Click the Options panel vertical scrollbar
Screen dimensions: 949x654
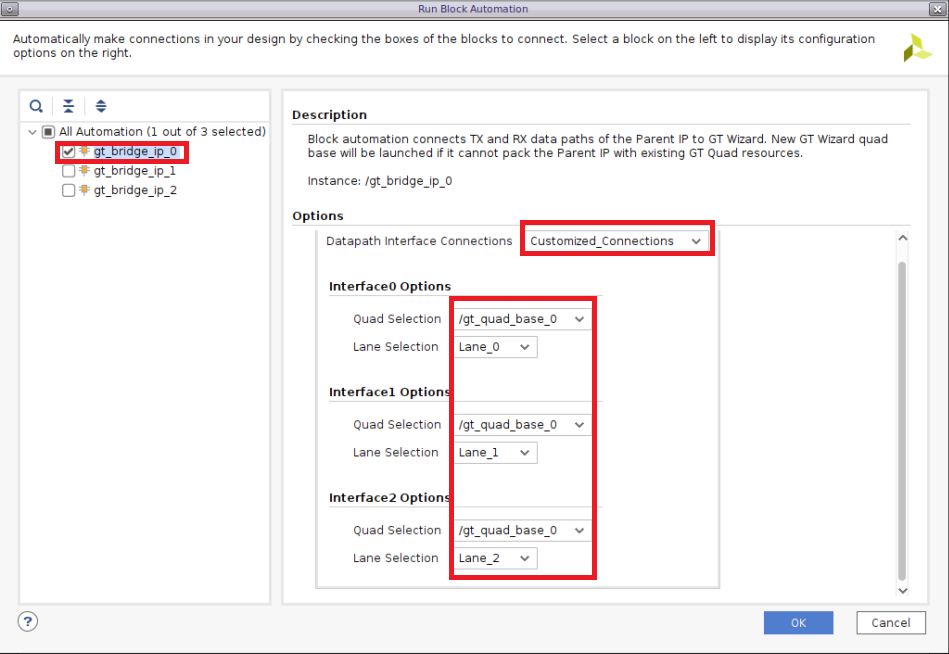click(902, 420)
